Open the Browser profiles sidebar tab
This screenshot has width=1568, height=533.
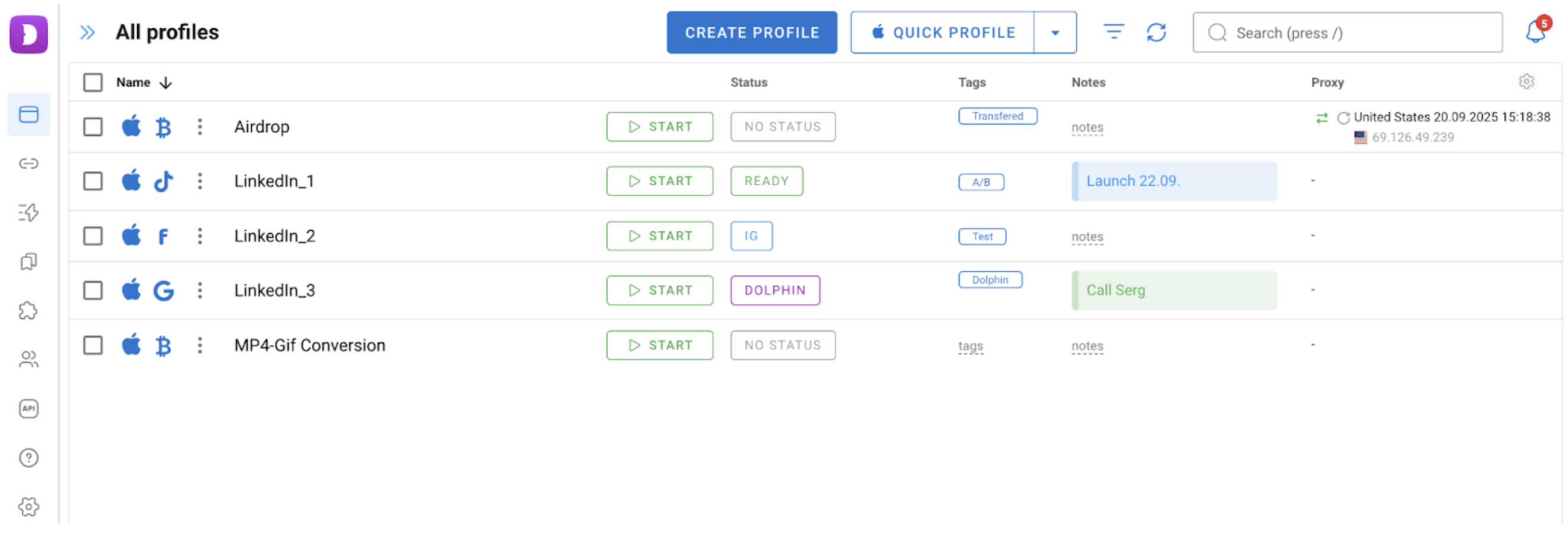[x=29, y=115]
